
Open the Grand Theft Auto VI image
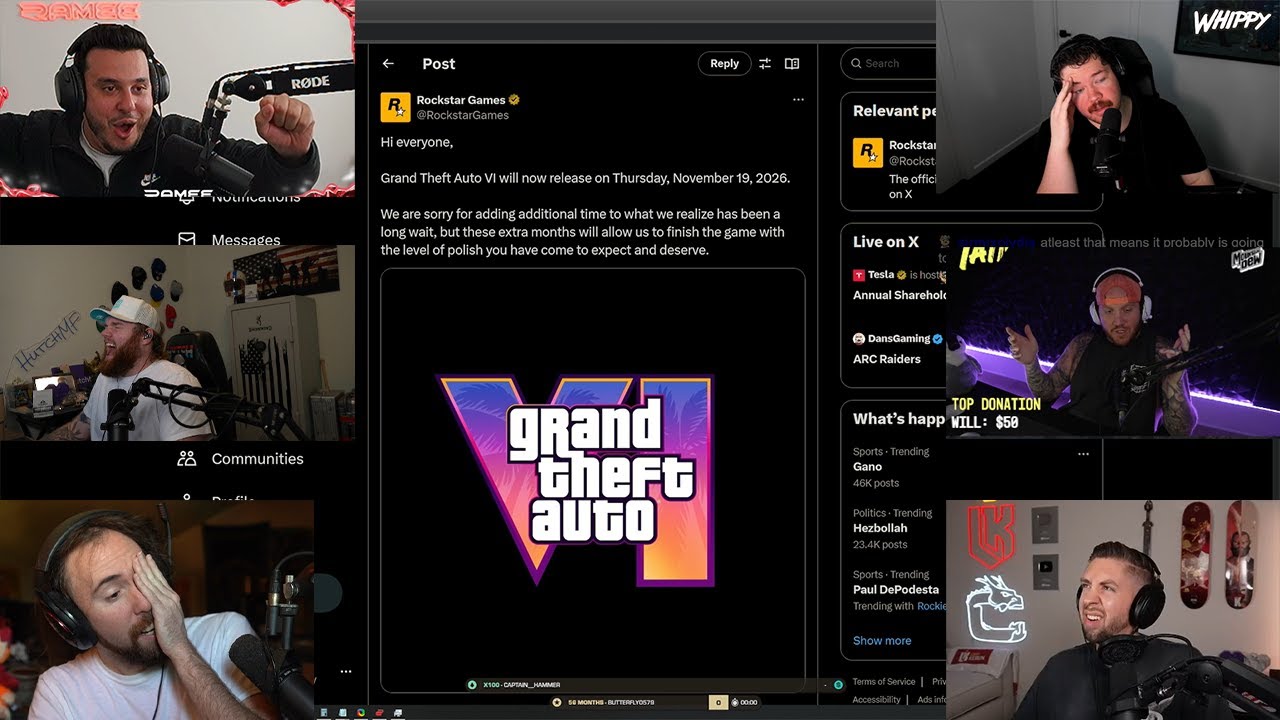click(x=593, y=480)
